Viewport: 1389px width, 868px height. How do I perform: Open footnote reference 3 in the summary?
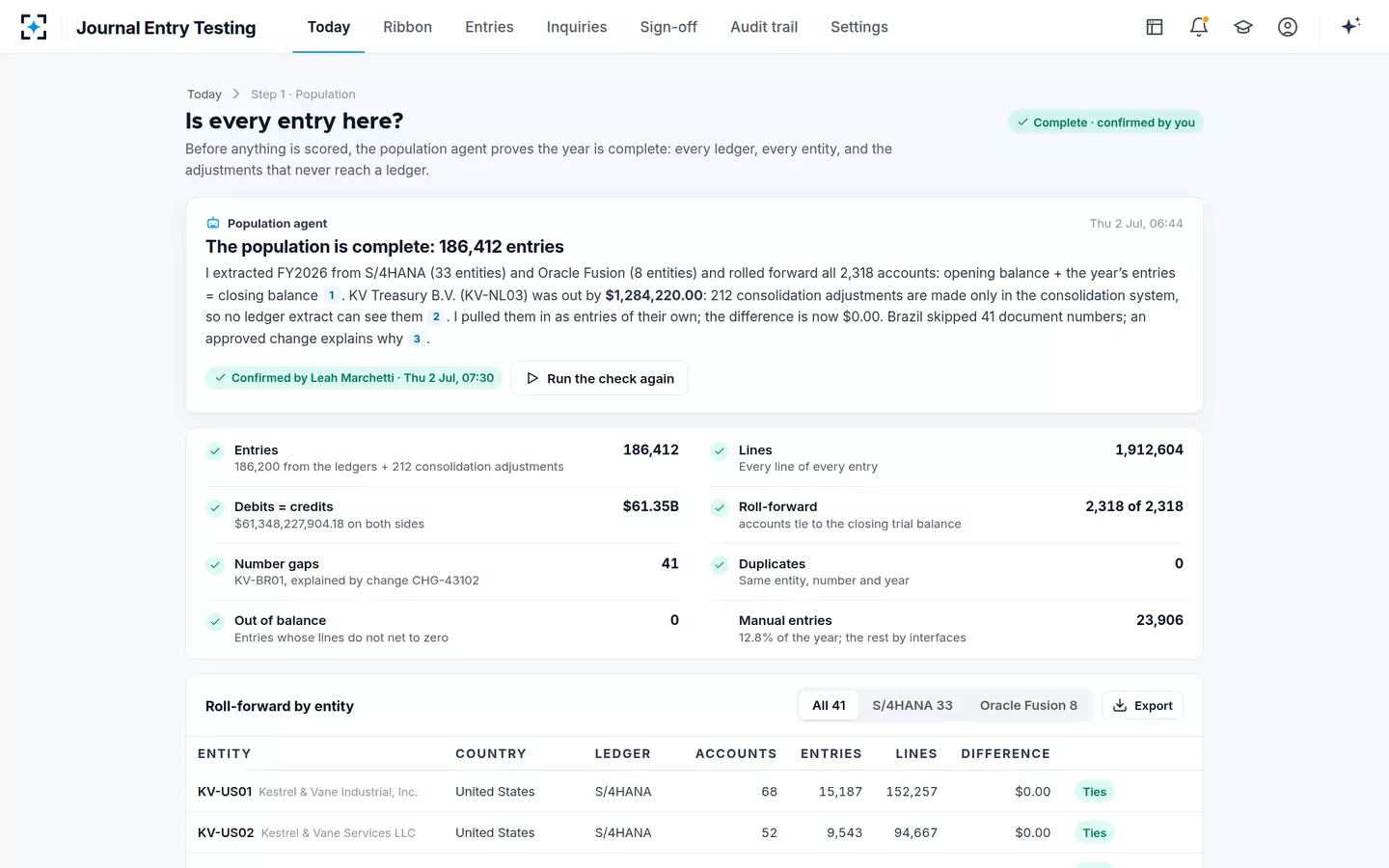click(417, 339)
